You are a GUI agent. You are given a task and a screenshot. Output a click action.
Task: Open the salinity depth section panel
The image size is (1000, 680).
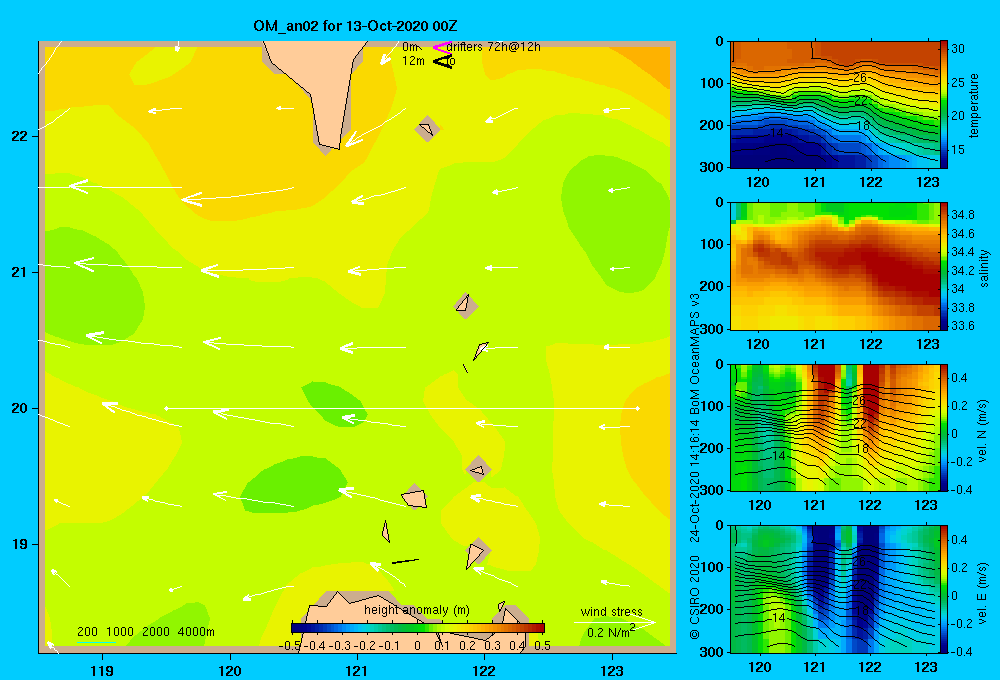835,266
